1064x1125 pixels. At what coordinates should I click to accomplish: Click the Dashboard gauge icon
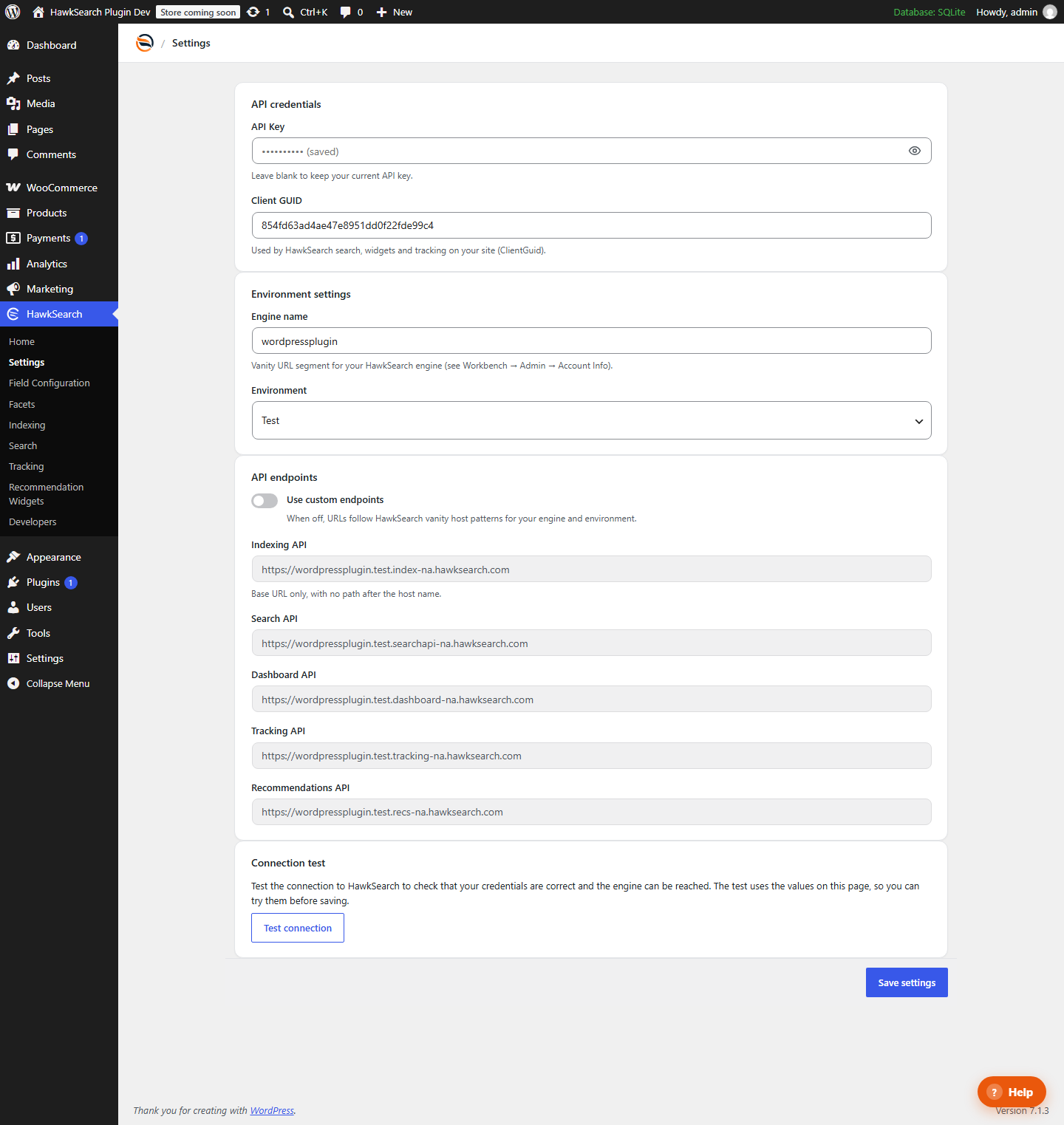pyautogui.click(x=13, y=45)
